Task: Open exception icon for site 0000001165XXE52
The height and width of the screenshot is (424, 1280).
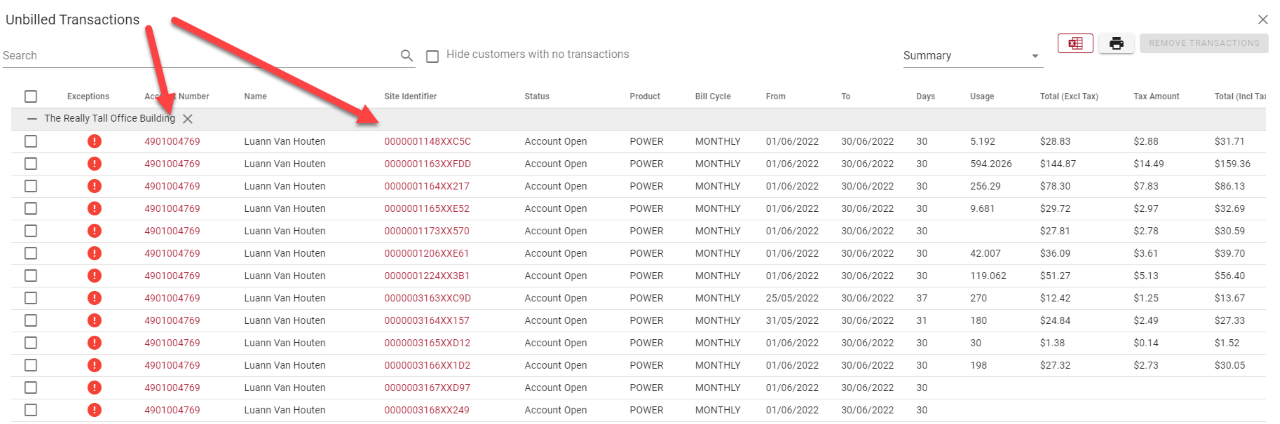Action: (x=94, y=208)
